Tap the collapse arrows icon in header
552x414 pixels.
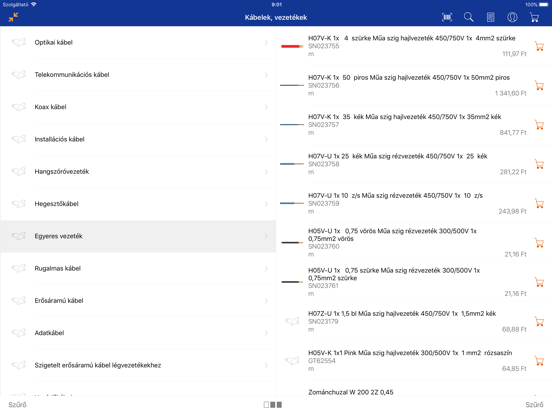(x=13, y=17)
